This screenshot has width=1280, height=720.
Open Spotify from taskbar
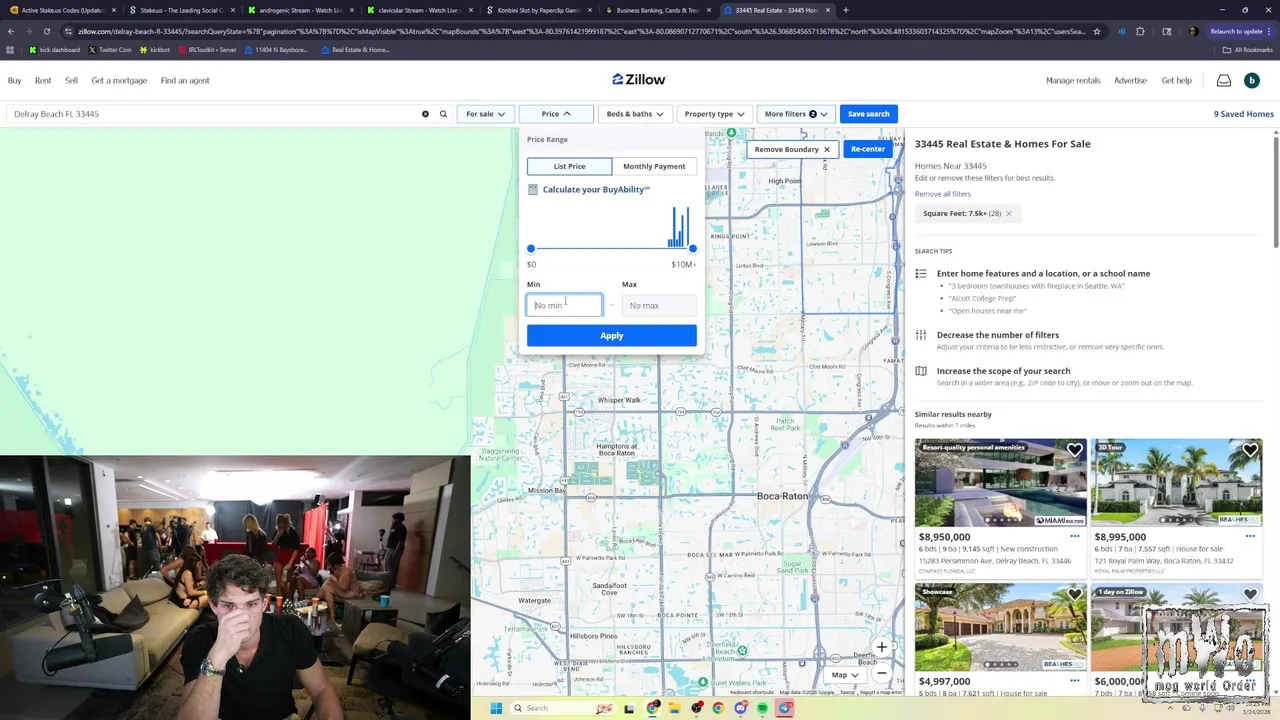(x=762, y=708)
